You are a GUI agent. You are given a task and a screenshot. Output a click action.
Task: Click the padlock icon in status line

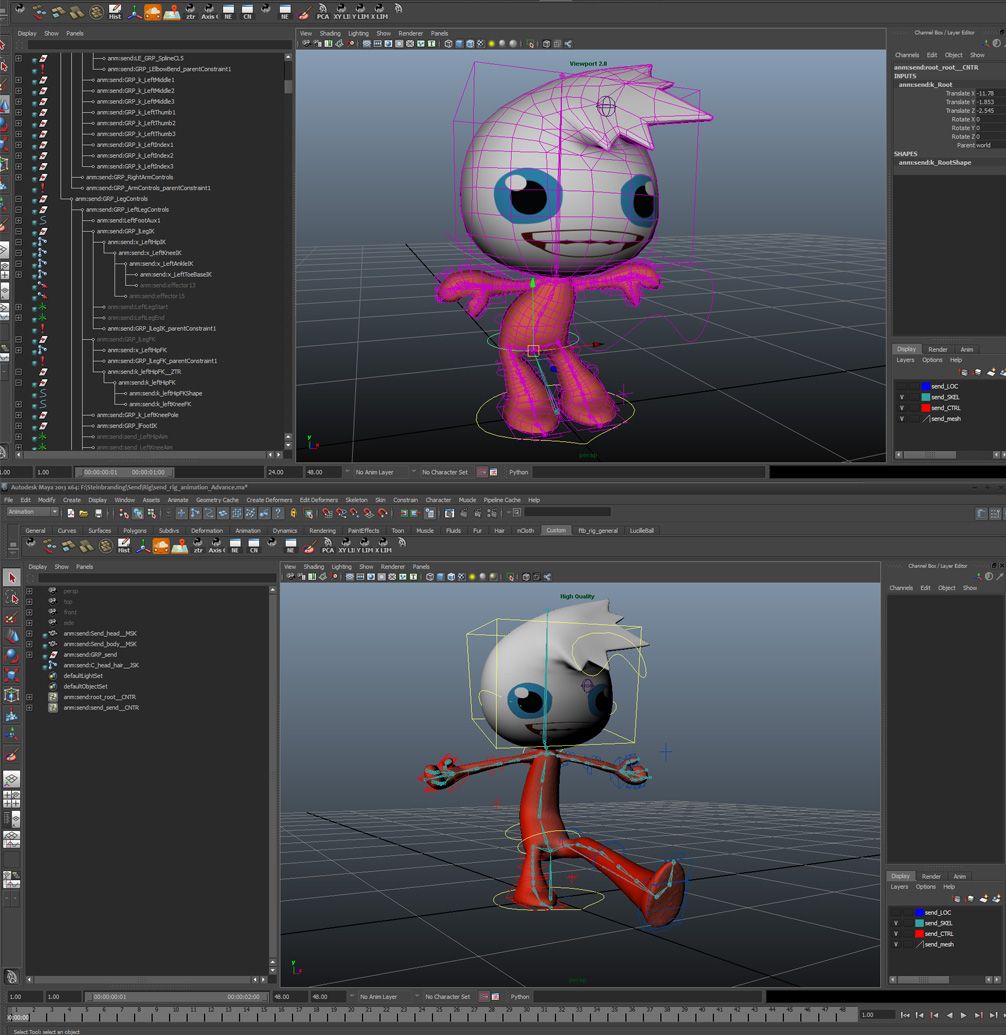click(x=293, y=513)
